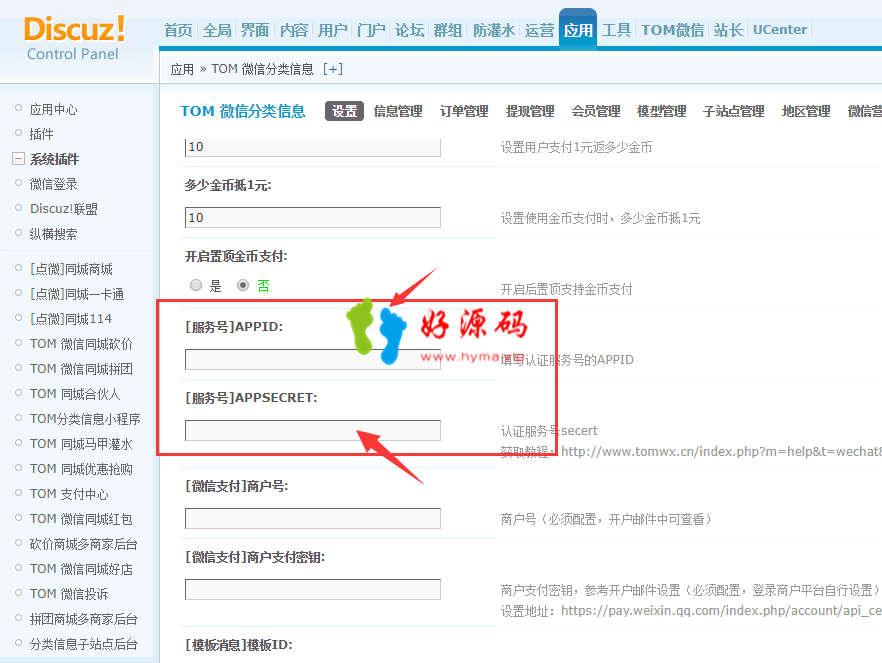Open 应用中心 in the sidebar
The height and width of the screenshot is (663, 882).
(53, 109)
